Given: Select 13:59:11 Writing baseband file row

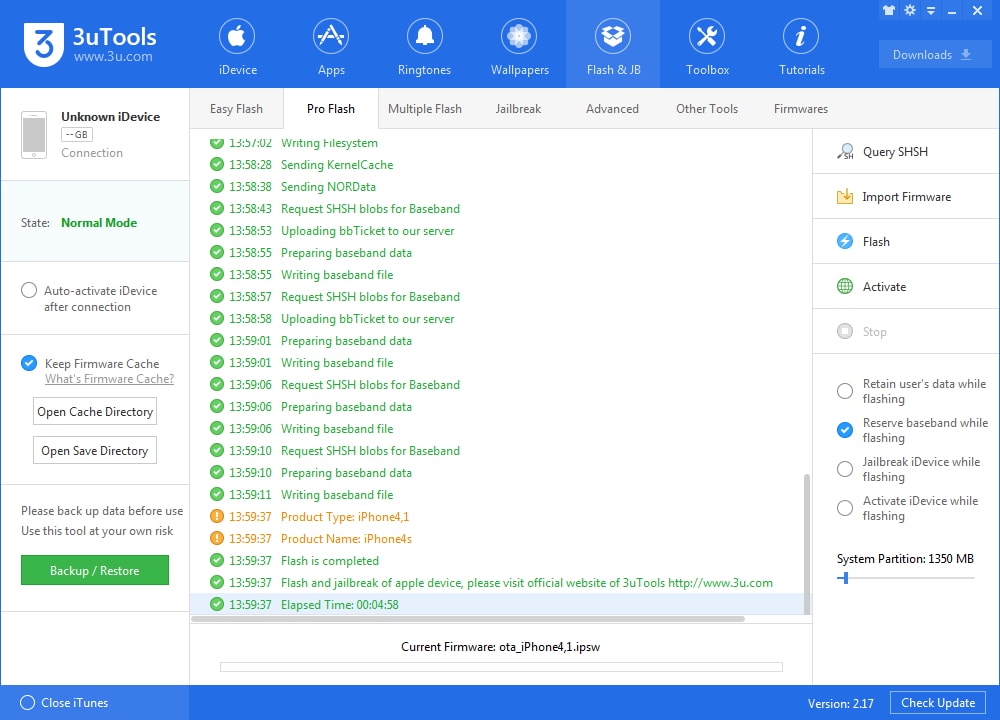Looking at the screenshot, I should point(496,494).
